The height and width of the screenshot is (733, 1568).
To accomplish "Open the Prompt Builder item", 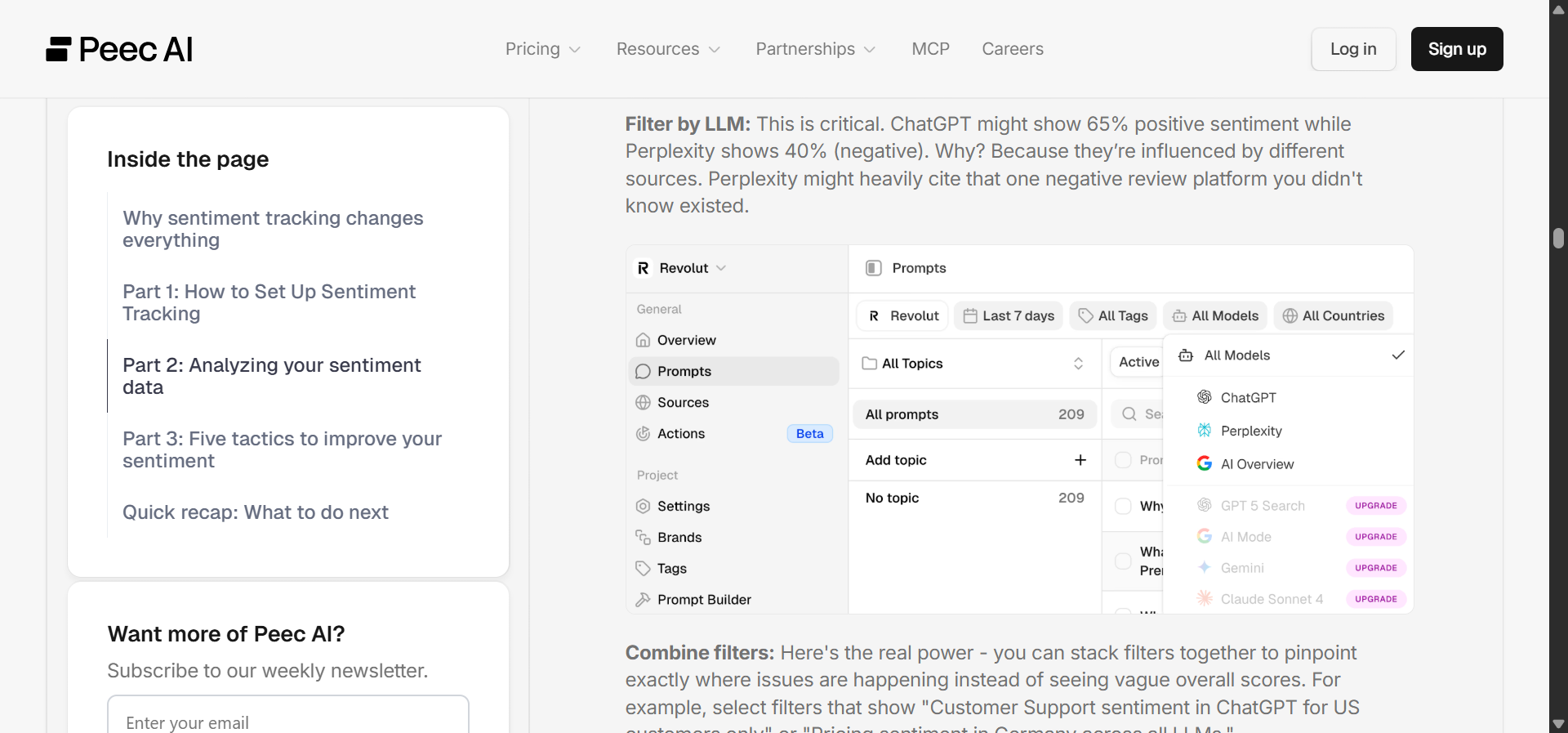I will pos(733,599).
